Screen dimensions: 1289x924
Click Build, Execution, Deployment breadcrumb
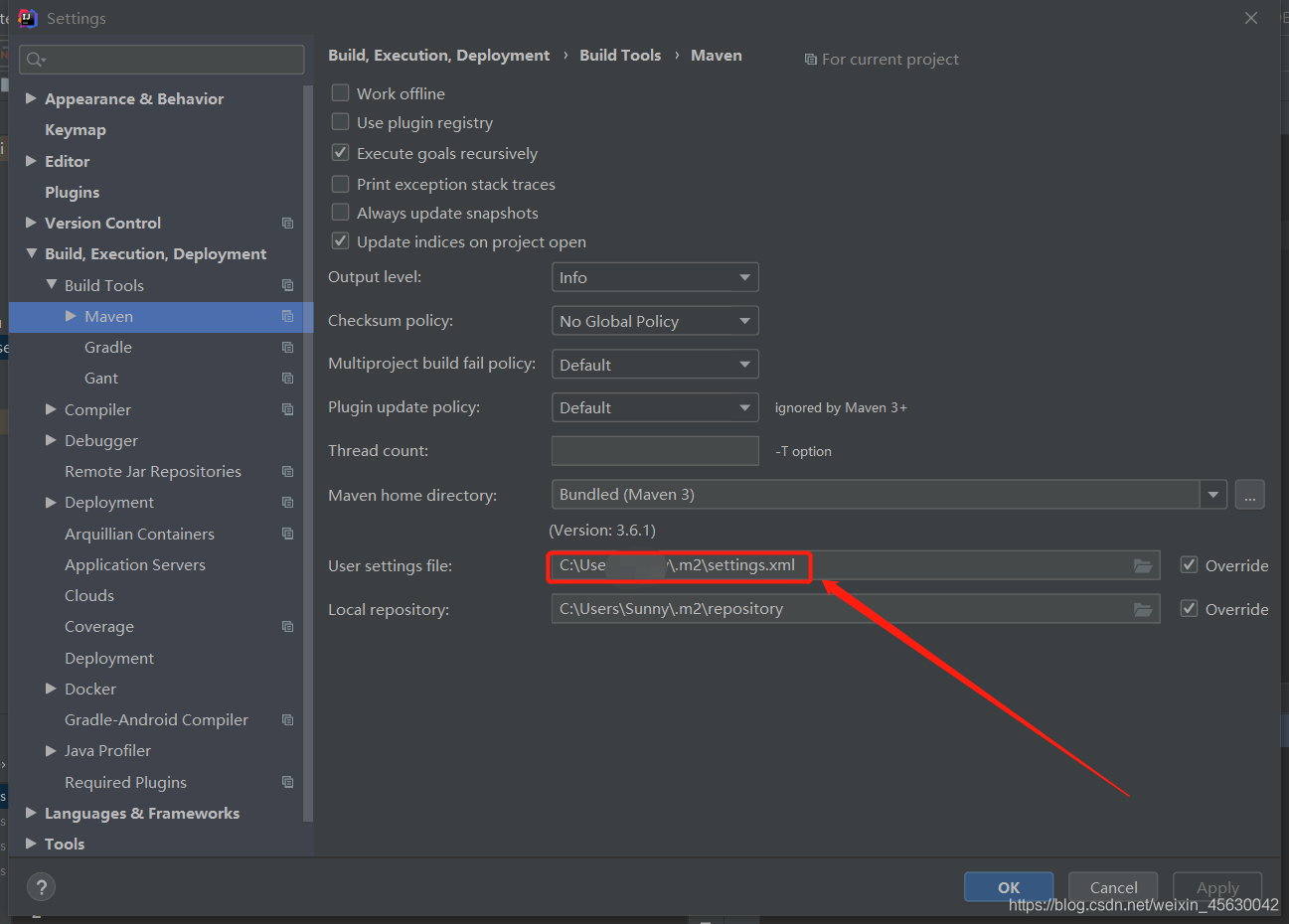(x=438, y=56)
